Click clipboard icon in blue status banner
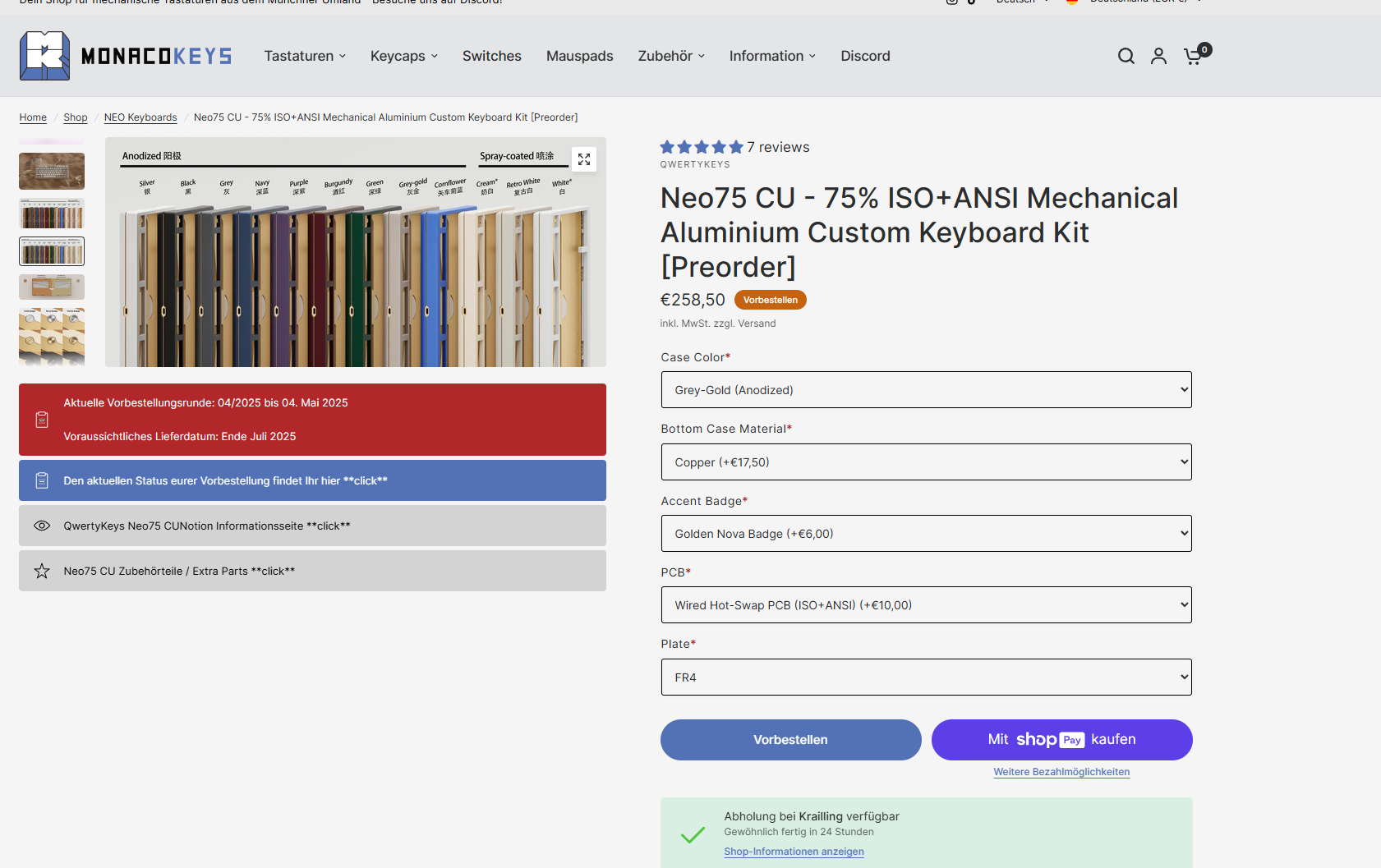The image size is (1381, 868). pos(42,480)
